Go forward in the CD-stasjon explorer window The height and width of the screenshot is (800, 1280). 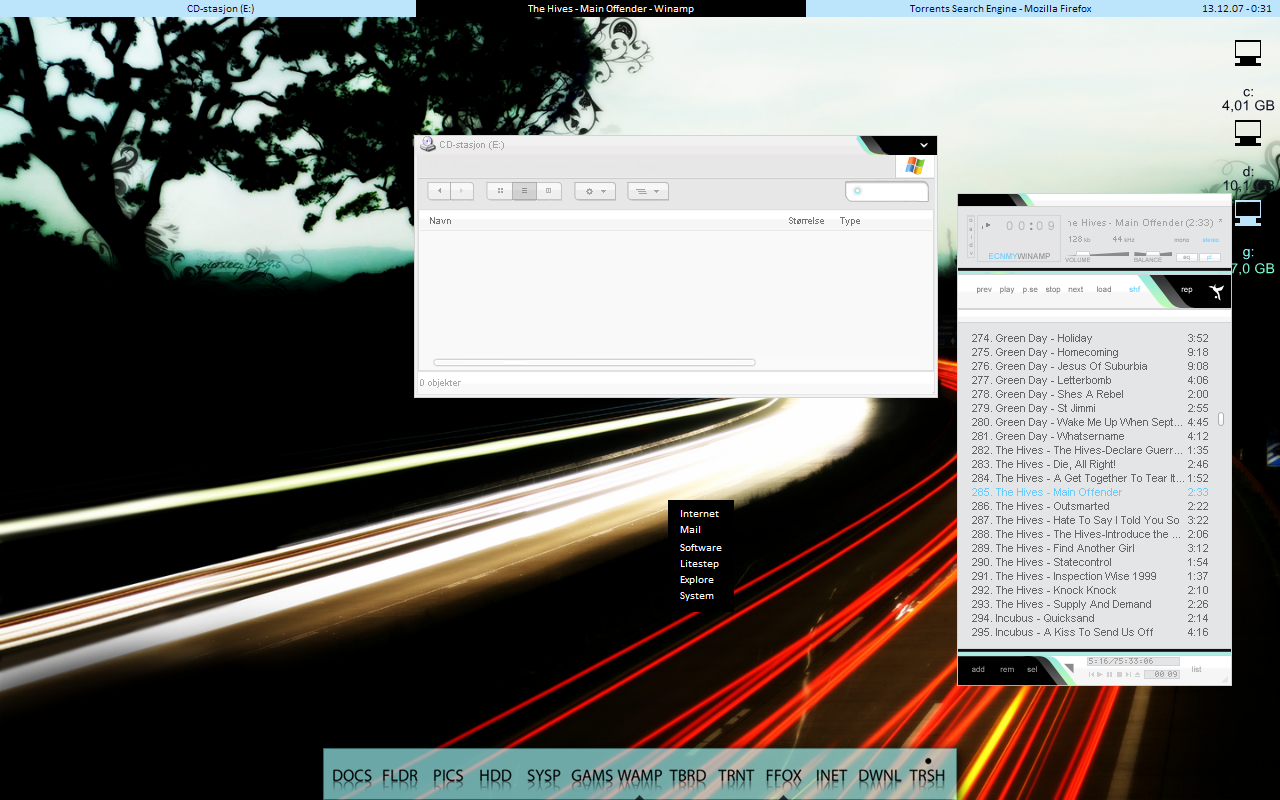point(462,191)
